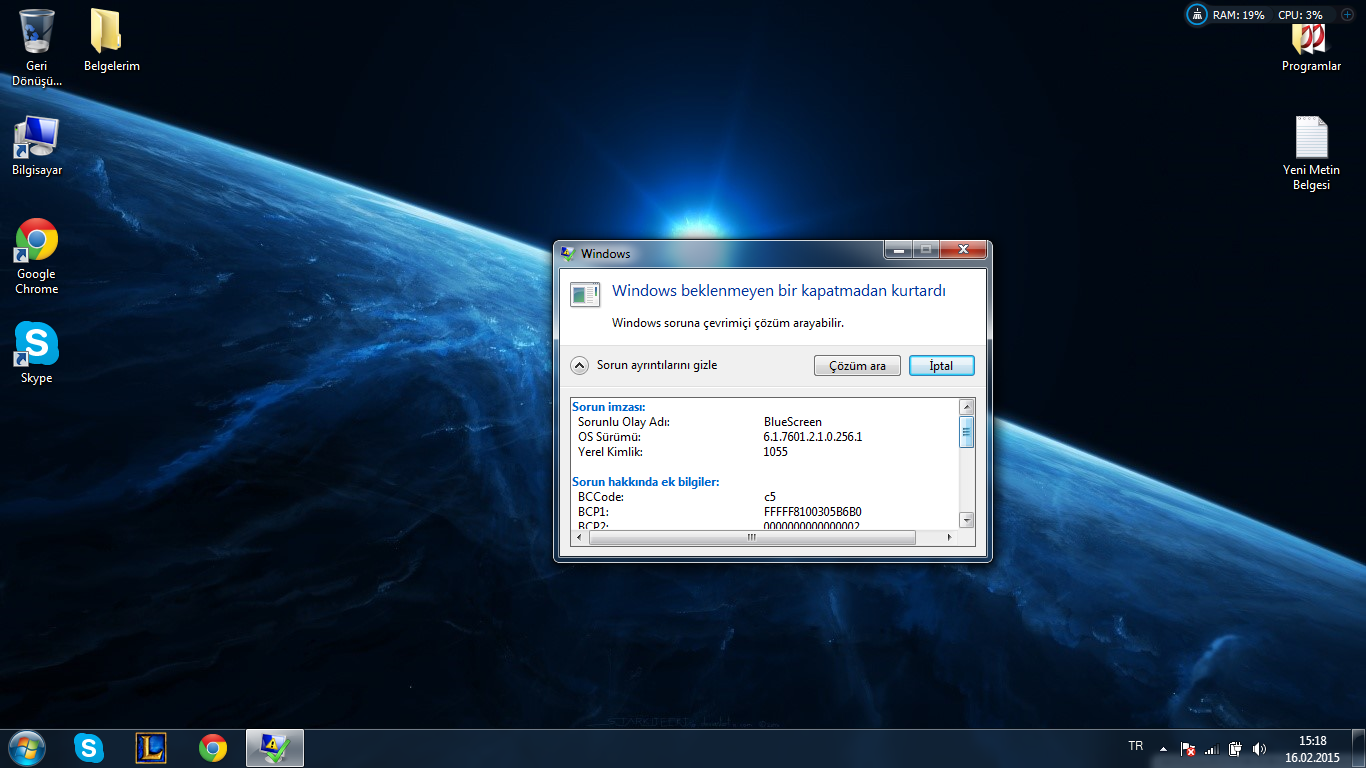Click the BCCode value c5

tap(769, 497)
